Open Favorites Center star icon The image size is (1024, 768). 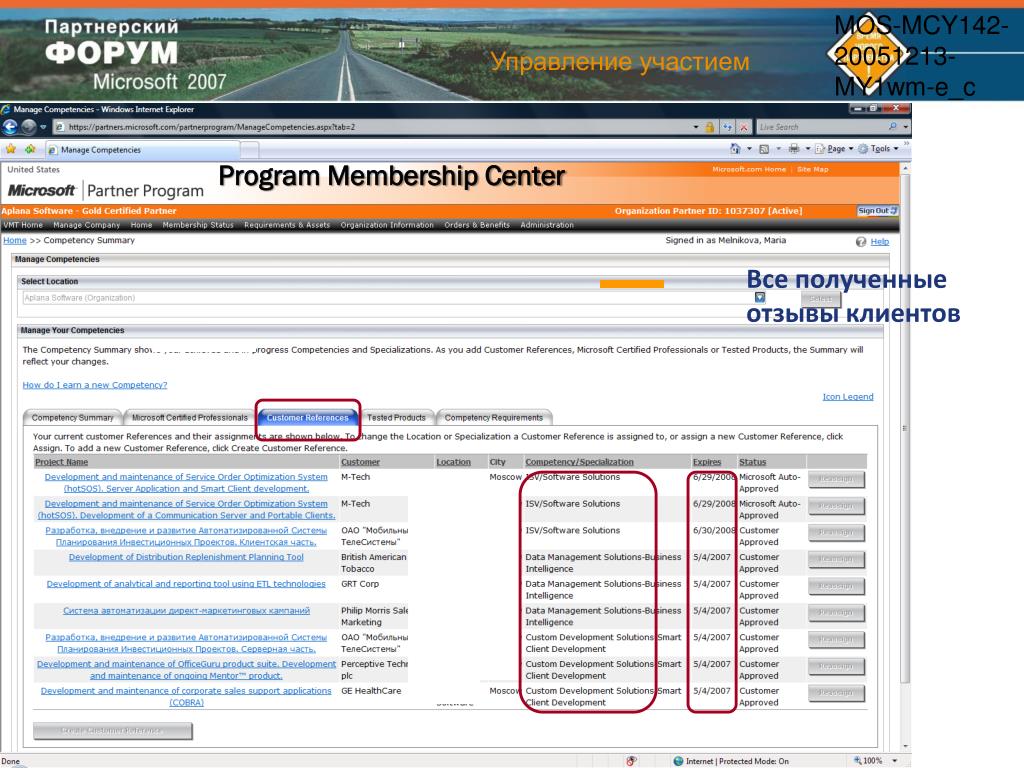point(11,150)
